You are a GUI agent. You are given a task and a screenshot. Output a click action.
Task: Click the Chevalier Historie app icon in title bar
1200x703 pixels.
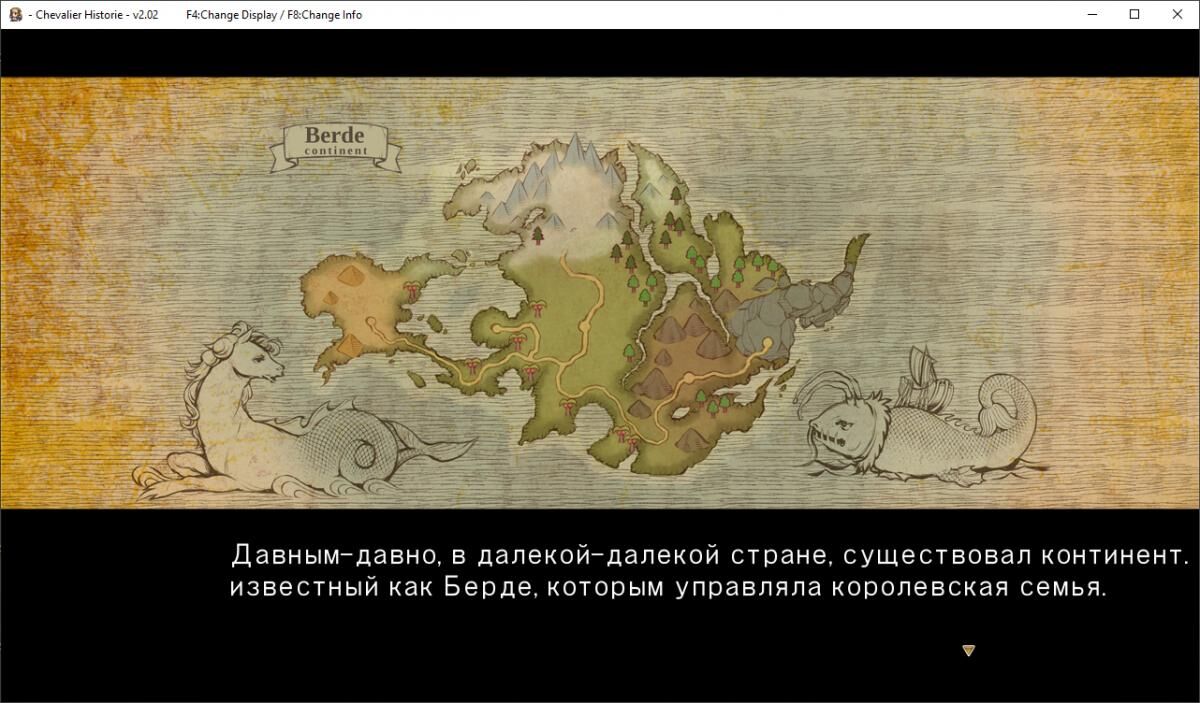click(15, 14)
